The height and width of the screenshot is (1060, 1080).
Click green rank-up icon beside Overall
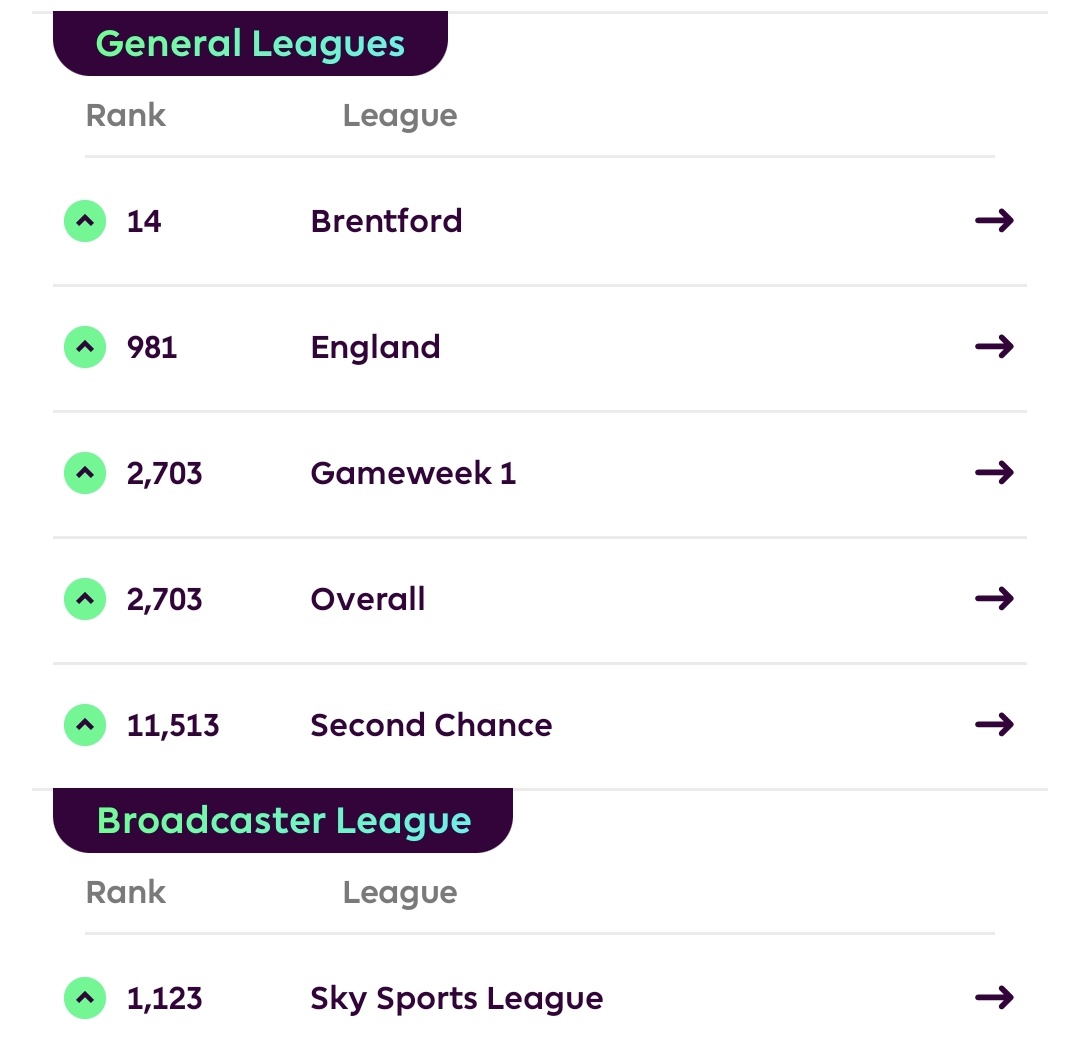85,599
